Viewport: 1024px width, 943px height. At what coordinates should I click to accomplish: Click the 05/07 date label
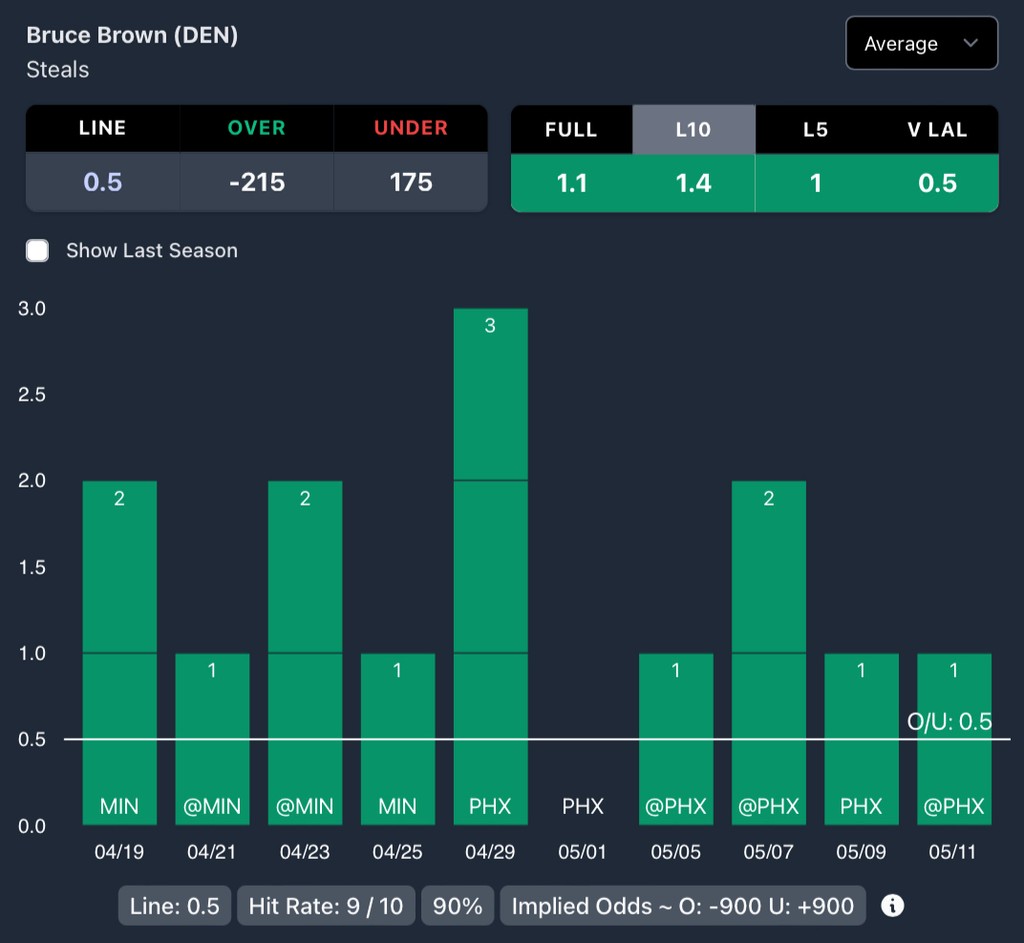tap(769, 852)
